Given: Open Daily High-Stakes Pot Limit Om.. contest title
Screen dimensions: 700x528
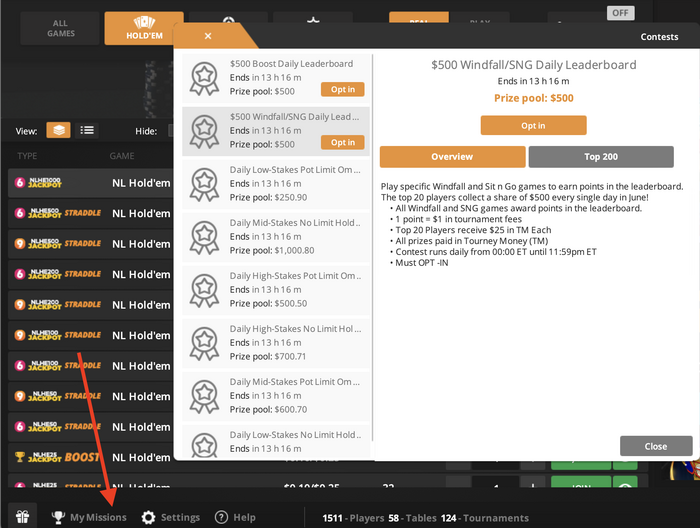Looking at the screenshot, I should [295, 276].
